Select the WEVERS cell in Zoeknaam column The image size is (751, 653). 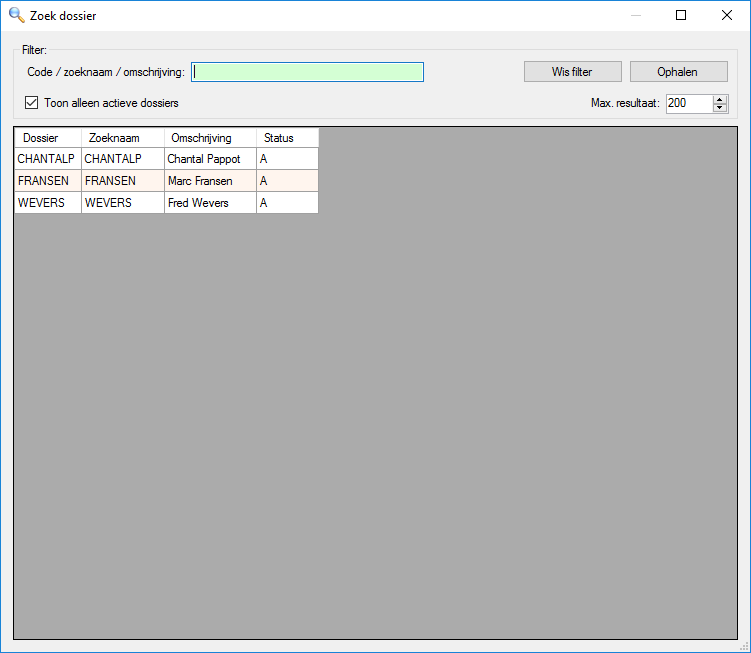click(x=123, y=203)
